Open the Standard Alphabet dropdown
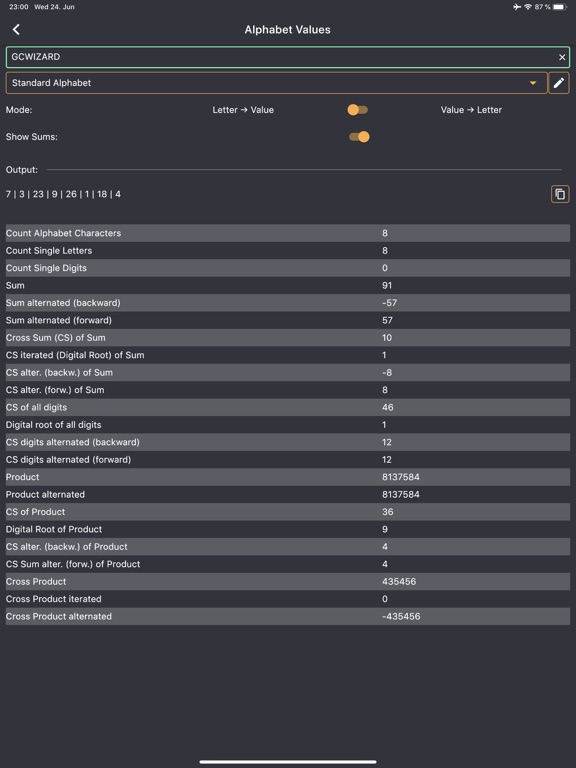This screenshot has height=768, width=576. coord(276,83)
